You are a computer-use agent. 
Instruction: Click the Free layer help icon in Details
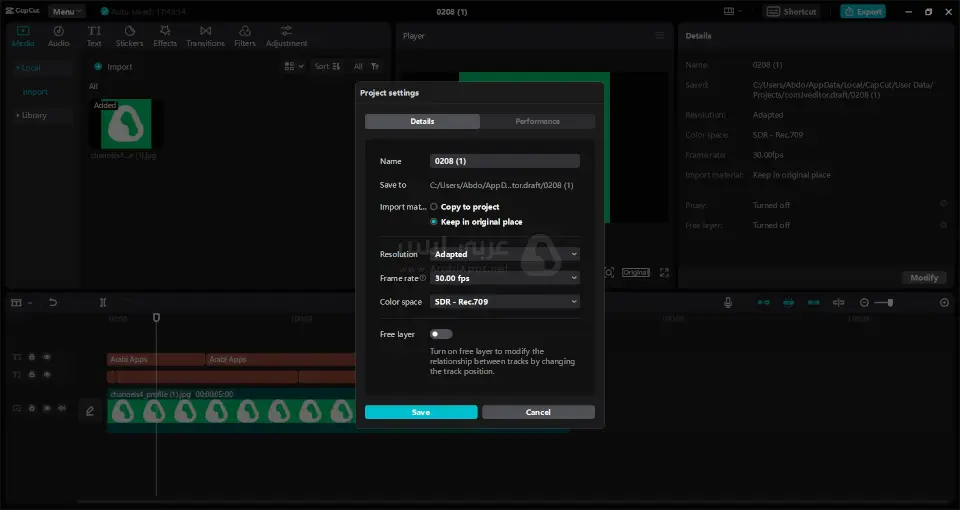943,225
